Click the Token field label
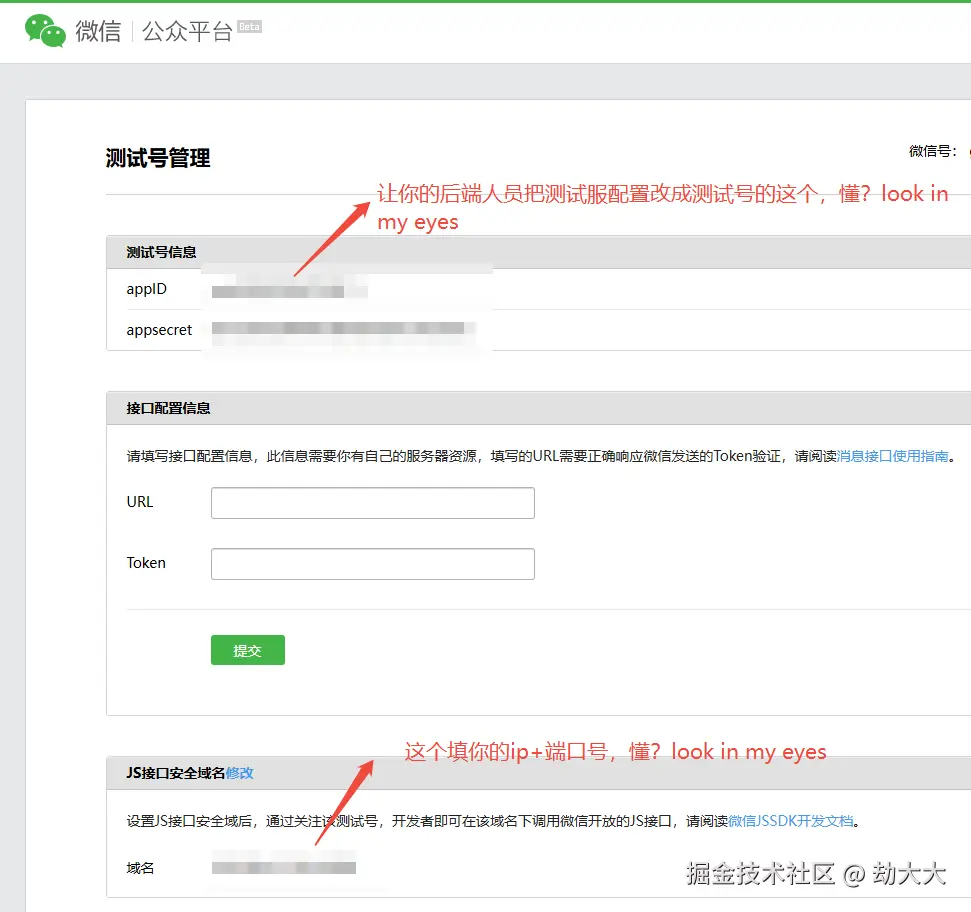The width and height of the screenshot is (971, 912). (146, 563)
